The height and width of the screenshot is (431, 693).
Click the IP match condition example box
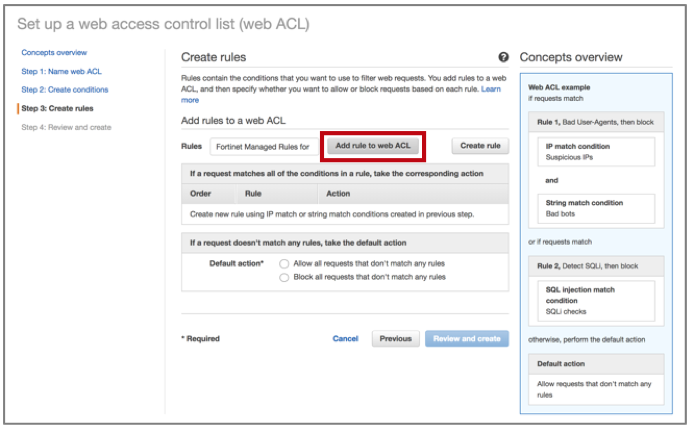598,151
